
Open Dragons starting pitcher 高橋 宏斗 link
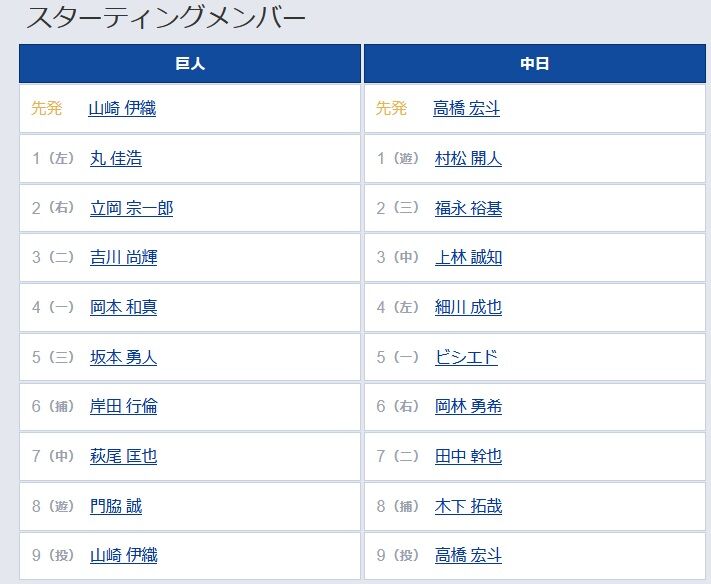click(466, 108)
